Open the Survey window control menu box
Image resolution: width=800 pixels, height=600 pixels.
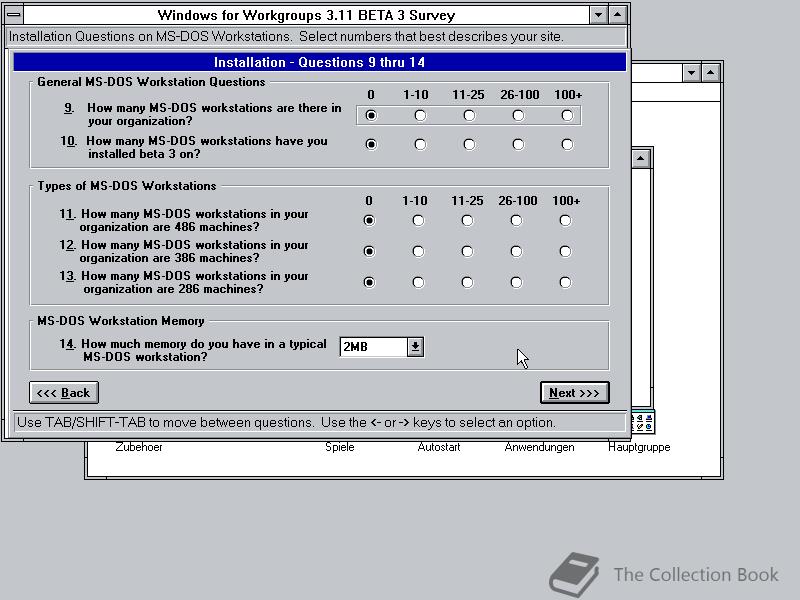pos(14,15)
